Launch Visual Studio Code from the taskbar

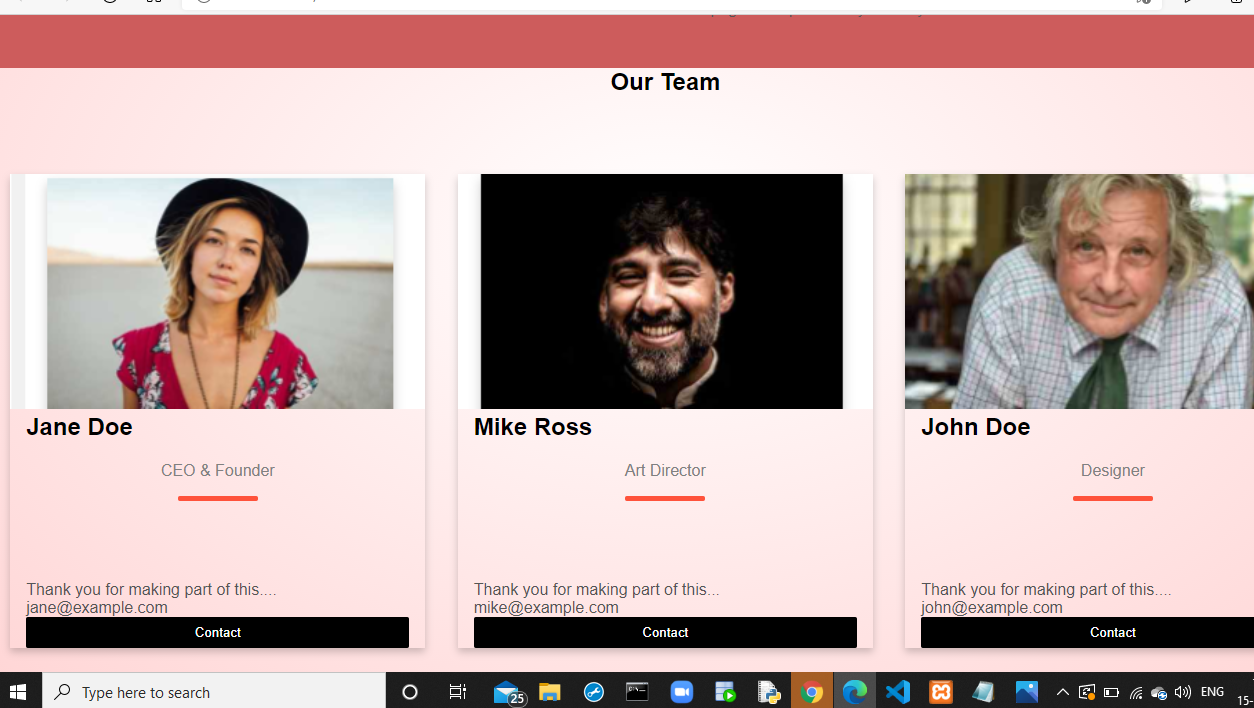pos(897,691)
